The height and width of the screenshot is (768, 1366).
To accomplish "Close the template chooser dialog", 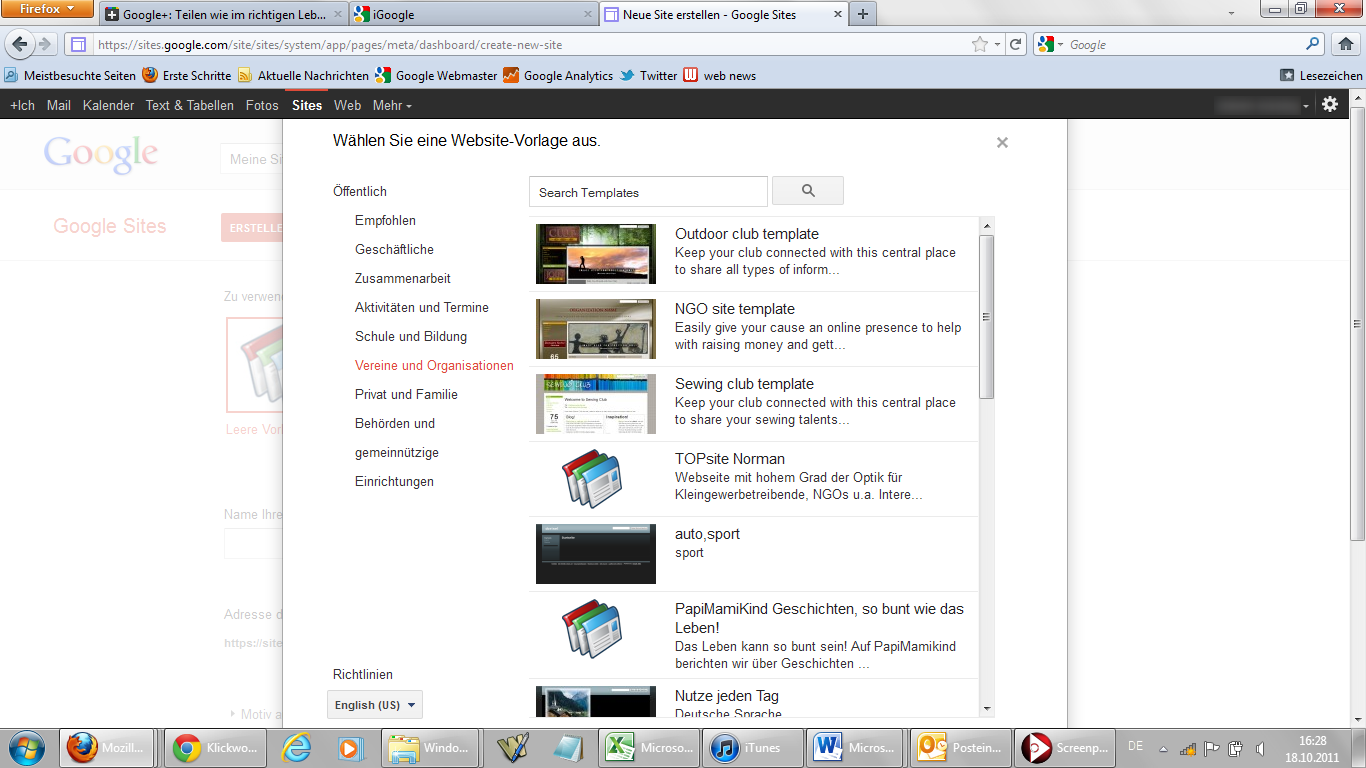I will [x=1002, y=143].
